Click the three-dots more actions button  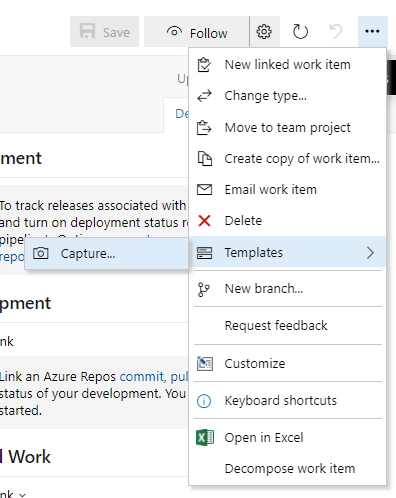click(x=372, y=31)
